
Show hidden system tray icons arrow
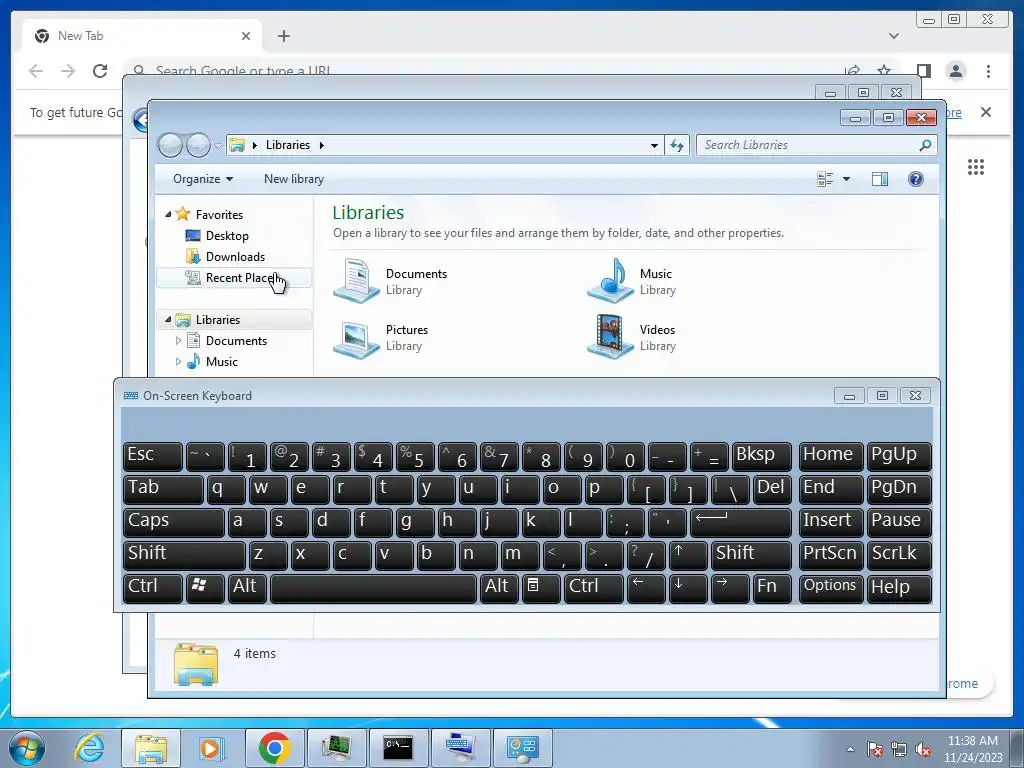[x=850, y=749]
